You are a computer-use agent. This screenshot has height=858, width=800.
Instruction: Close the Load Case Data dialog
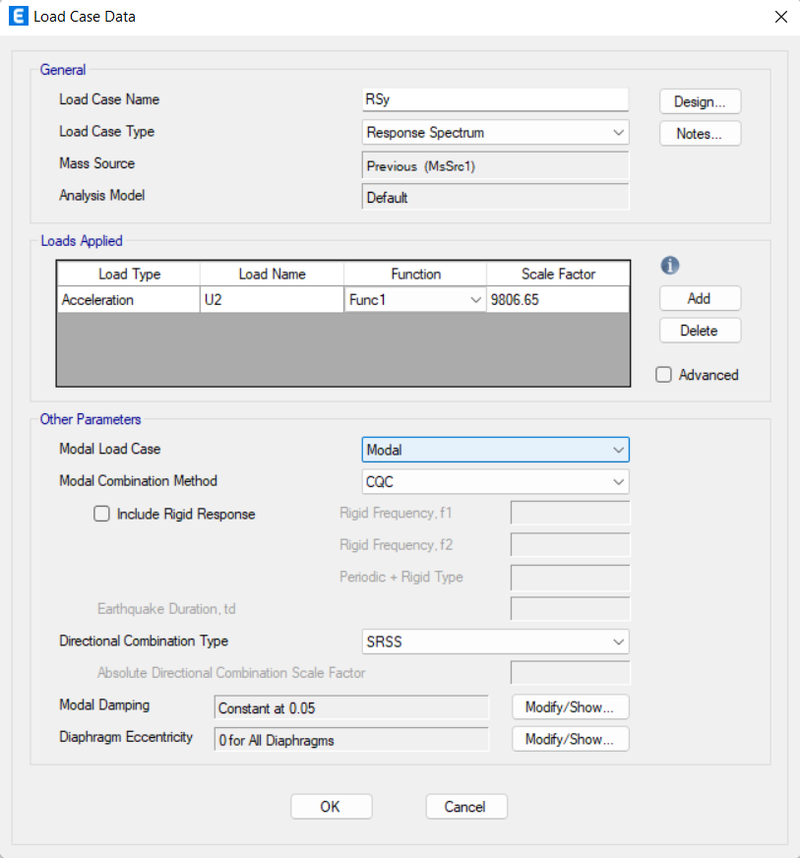[781, 17]
